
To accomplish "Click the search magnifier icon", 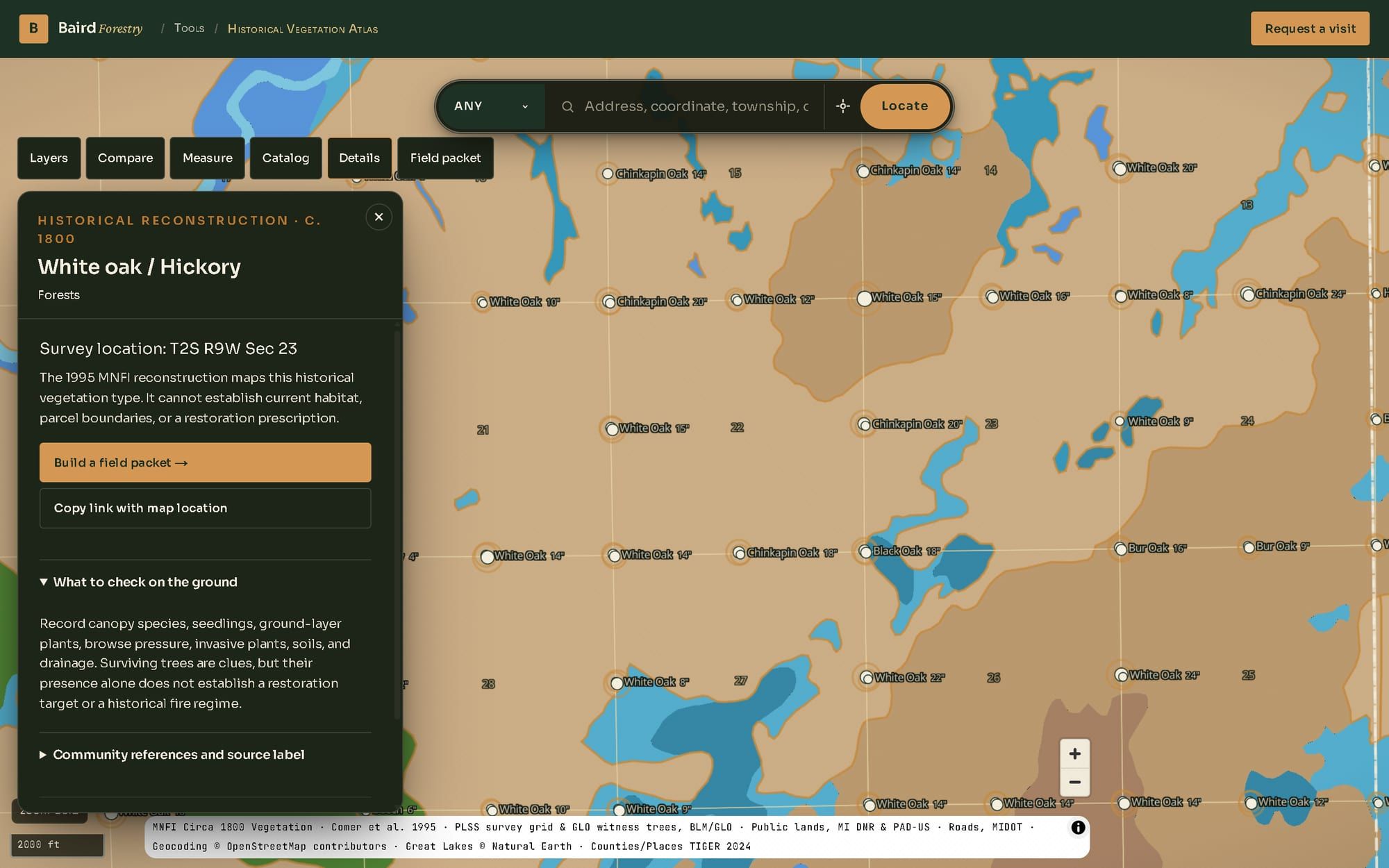I will pyautogui.click(x=567, y=106).
